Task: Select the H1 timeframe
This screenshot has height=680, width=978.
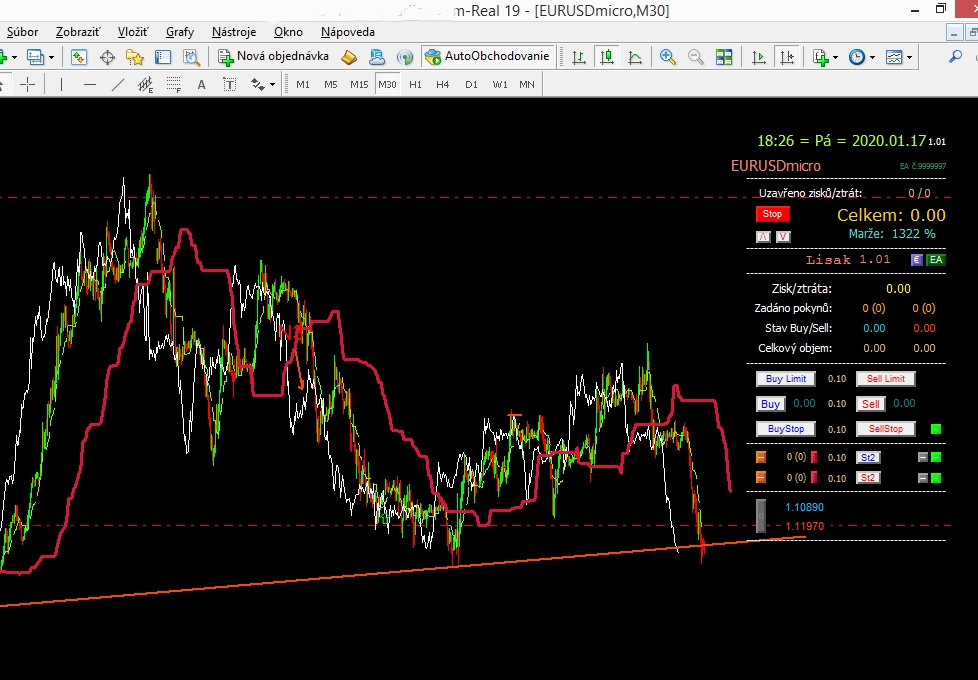Action: (415, 85)
